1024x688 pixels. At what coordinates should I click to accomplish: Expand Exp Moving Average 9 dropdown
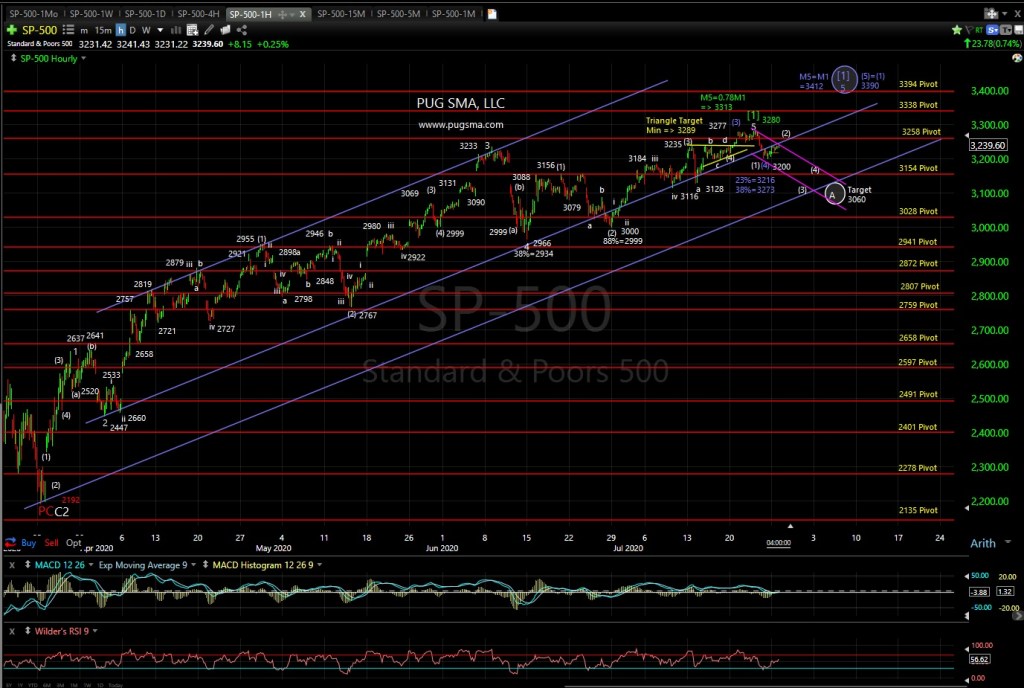[194, 565]
